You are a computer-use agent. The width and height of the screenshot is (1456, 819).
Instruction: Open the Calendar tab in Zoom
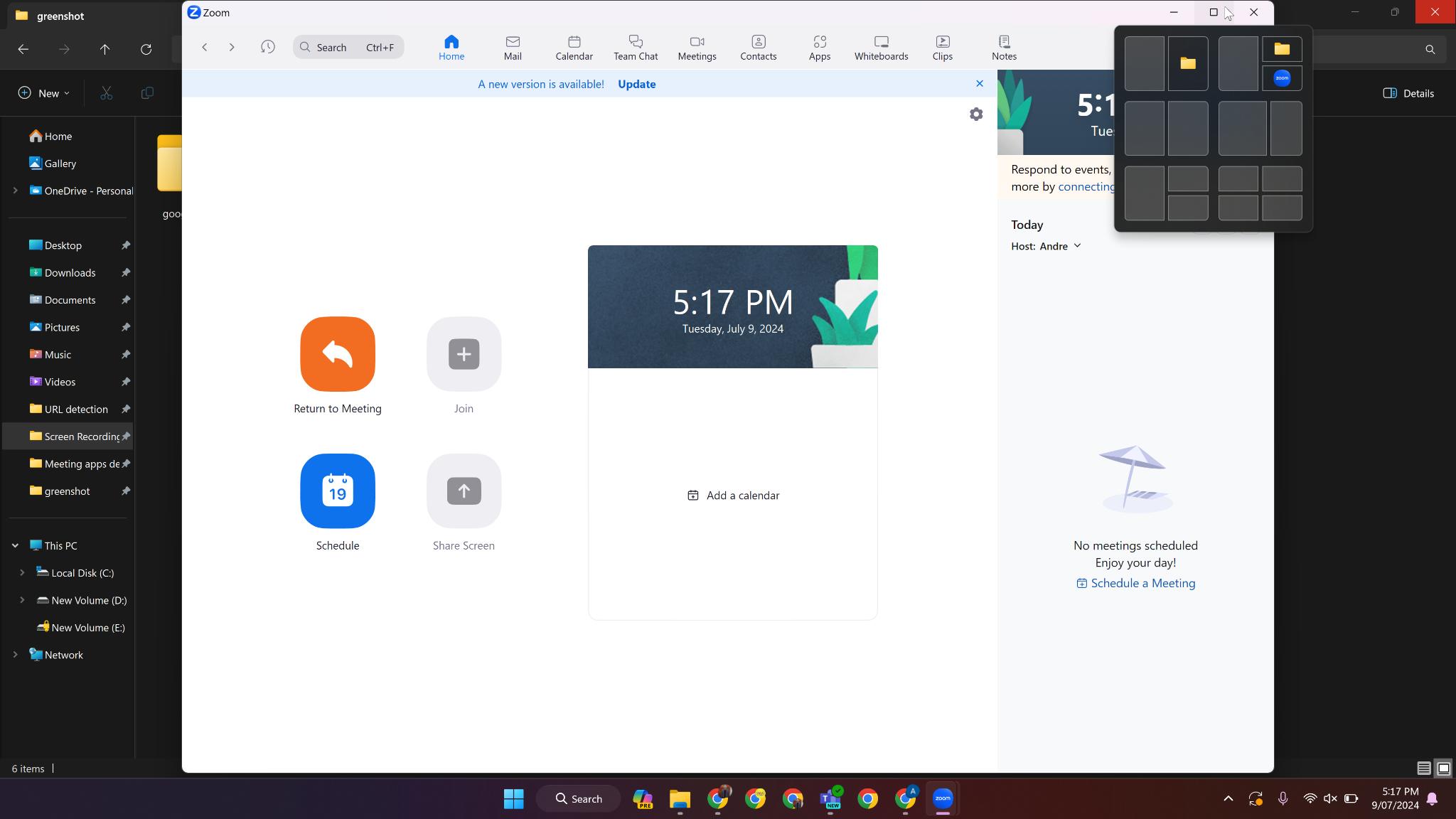[x=574, y=48]
